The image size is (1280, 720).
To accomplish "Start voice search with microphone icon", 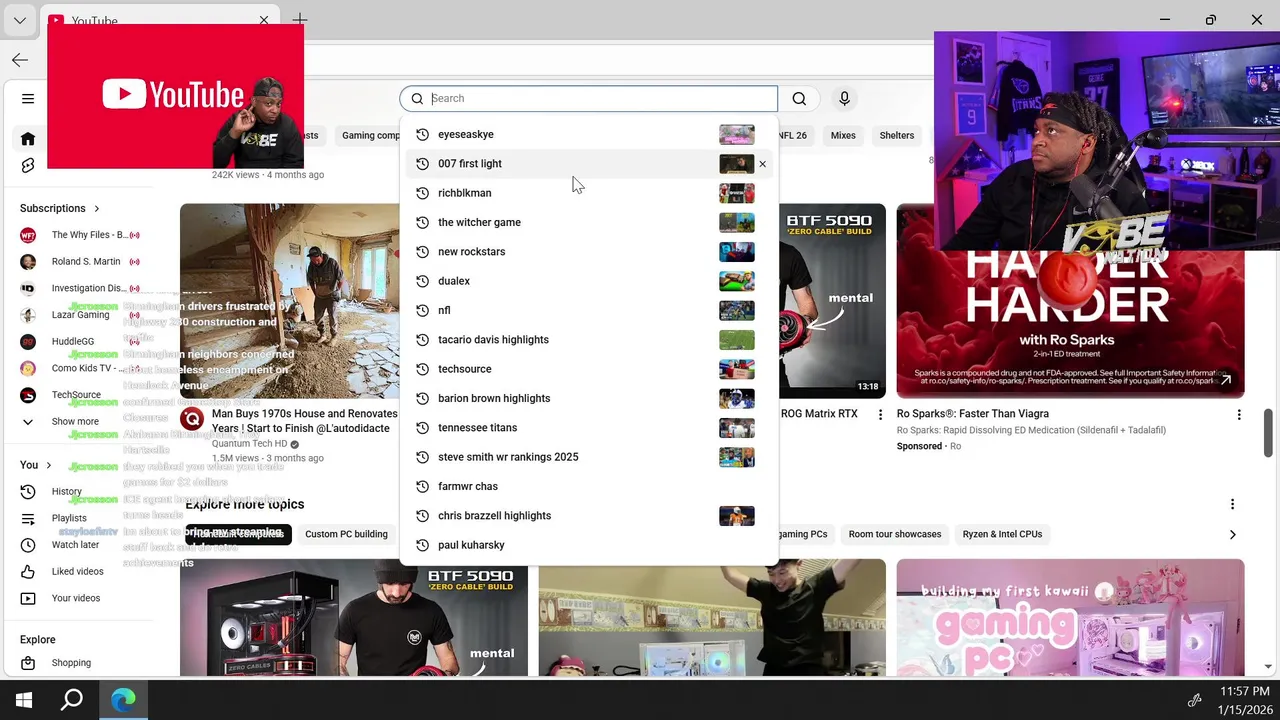I will 844,98.
